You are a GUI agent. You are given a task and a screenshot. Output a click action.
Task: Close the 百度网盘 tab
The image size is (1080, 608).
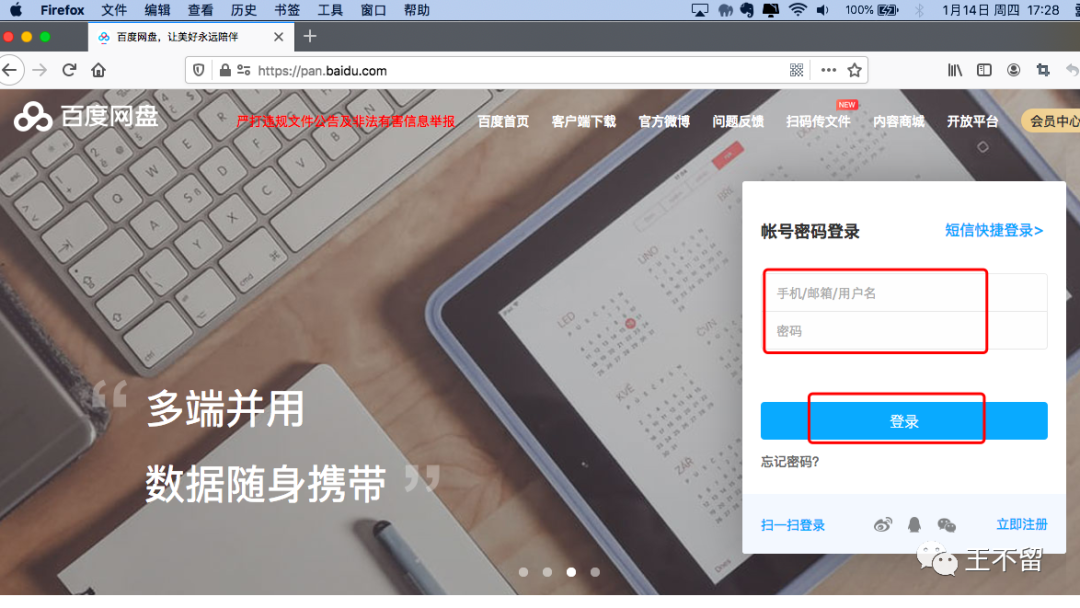[278, 37]
